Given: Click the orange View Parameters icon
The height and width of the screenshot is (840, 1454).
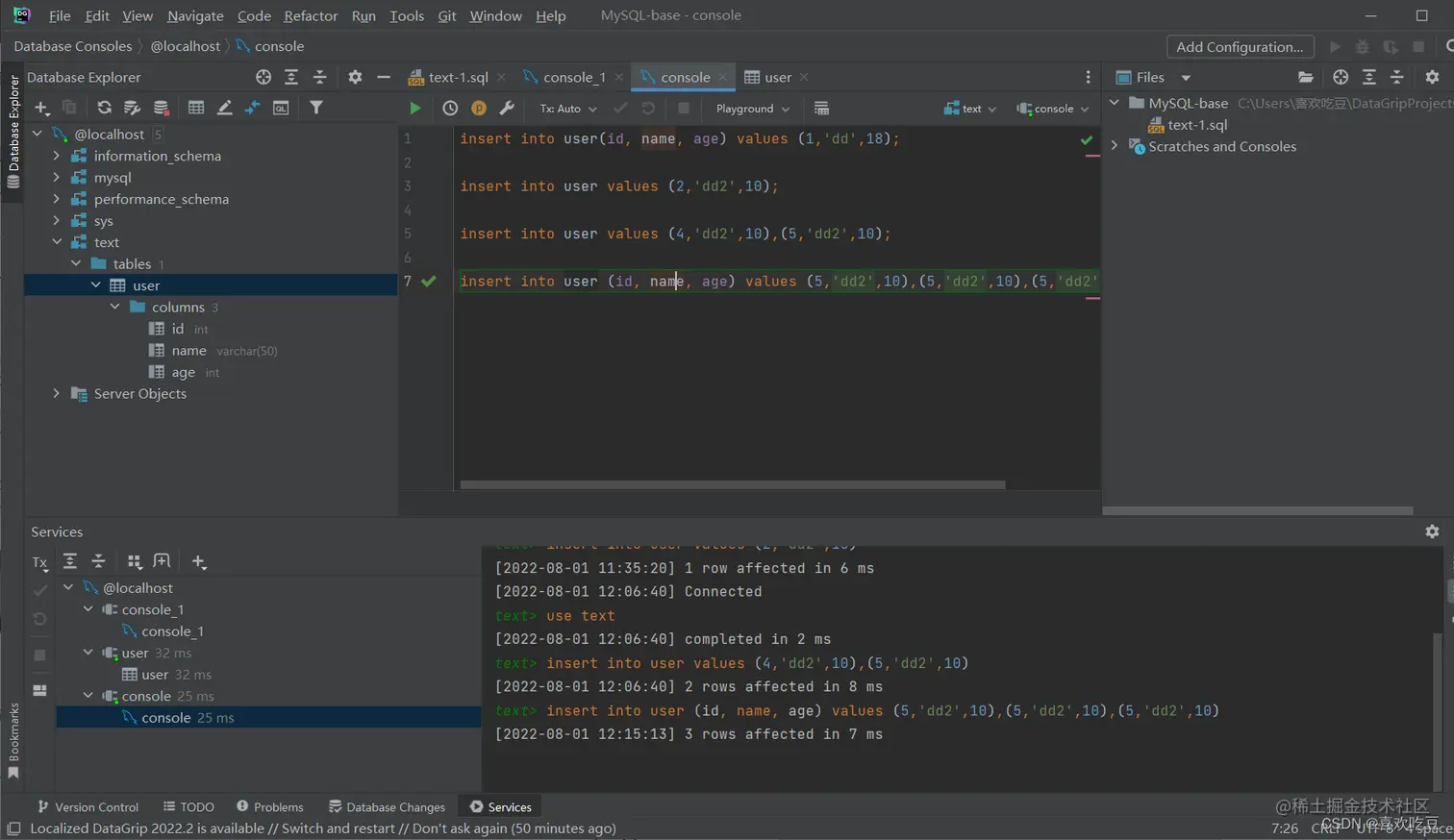Looking at the screenshot, I should tap(479, 109).
